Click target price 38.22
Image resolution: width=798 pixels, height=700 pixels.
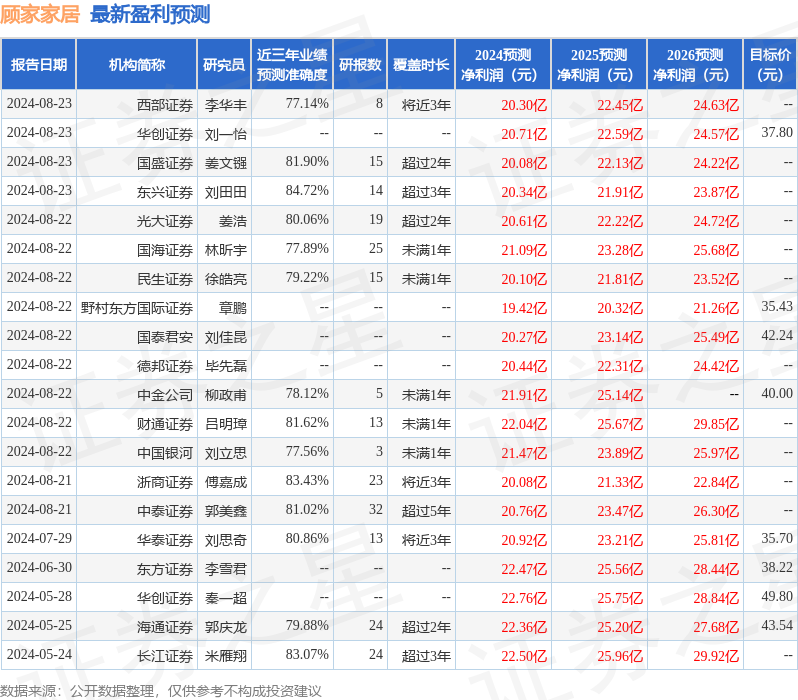click(777, 568)
